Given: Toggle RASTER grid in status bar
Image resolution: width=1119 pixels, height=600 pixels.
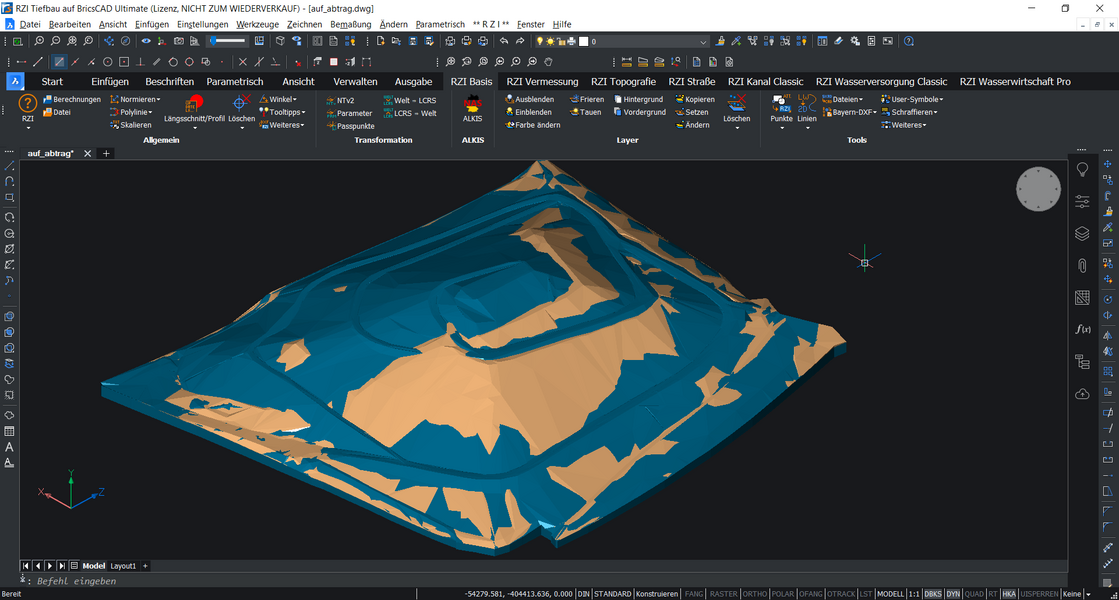Looking at the screenshot, I should coord(723,594).
